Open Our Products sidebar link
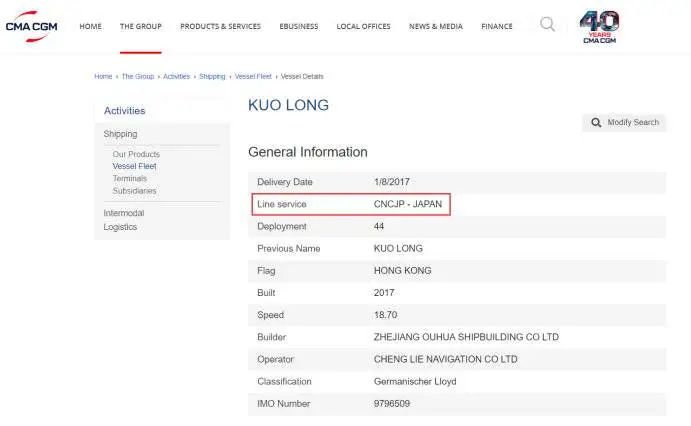Image resolution: width=691 pixels, height=426 pixels. coord(136,154)
